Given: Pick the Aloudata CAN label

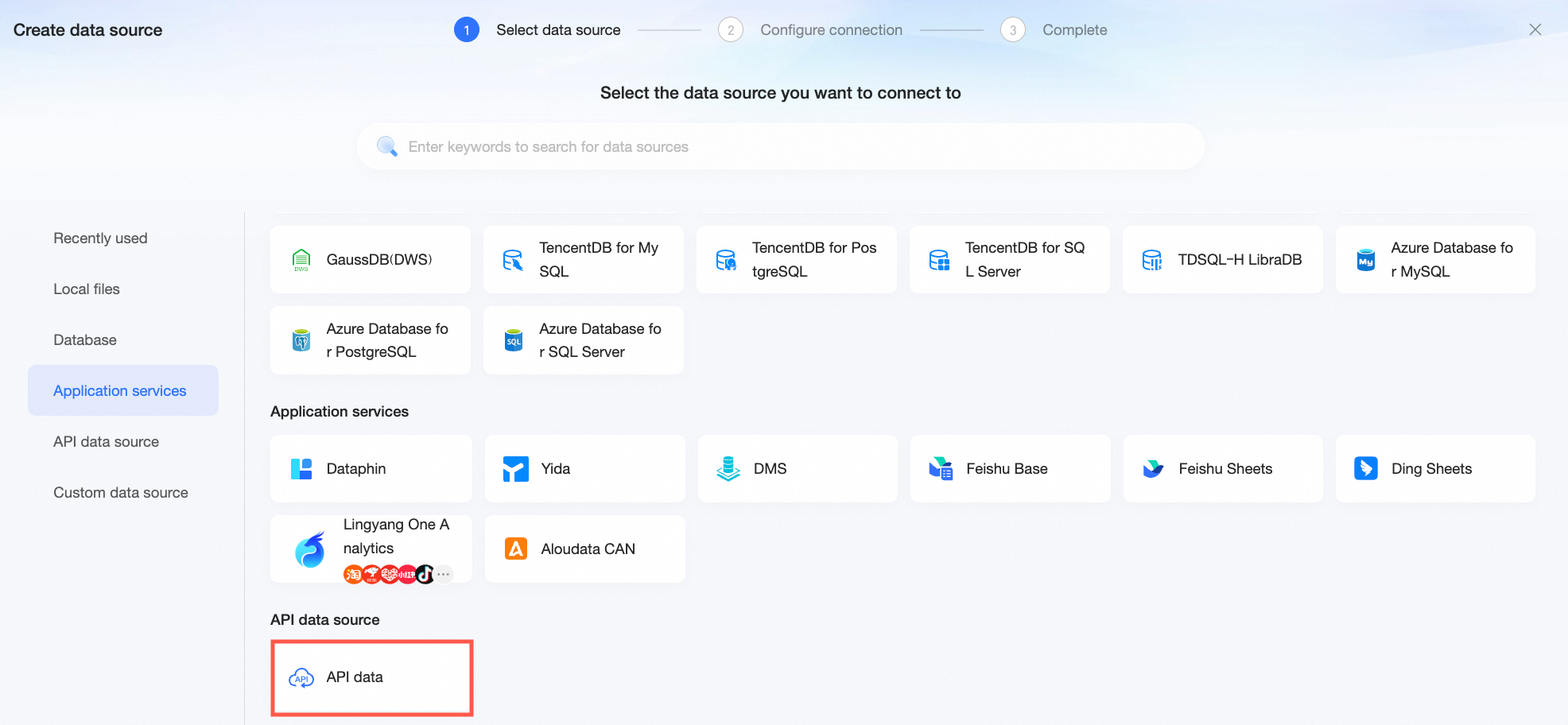Looking at the screenshot, I should point(588,549).
